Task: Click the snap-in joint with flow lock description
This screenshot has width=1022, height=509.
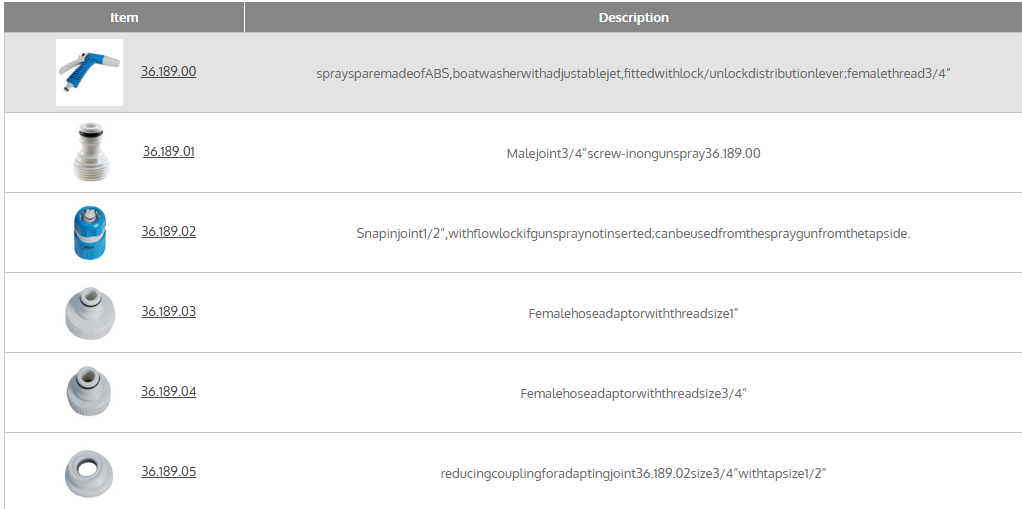Action: 633,233
